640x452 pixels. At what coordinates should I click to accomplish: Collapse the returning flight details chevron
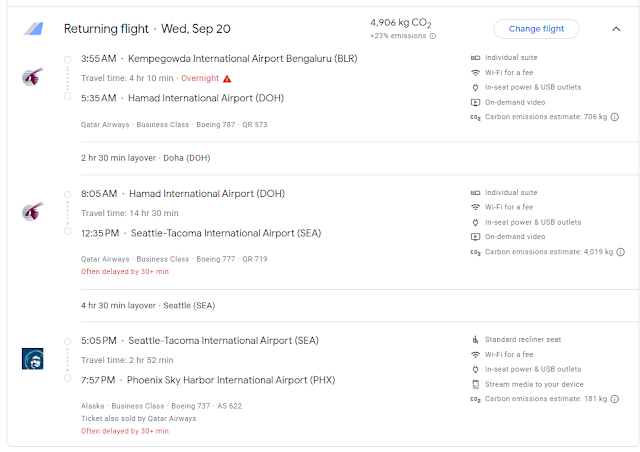click(x=616, y=29)
